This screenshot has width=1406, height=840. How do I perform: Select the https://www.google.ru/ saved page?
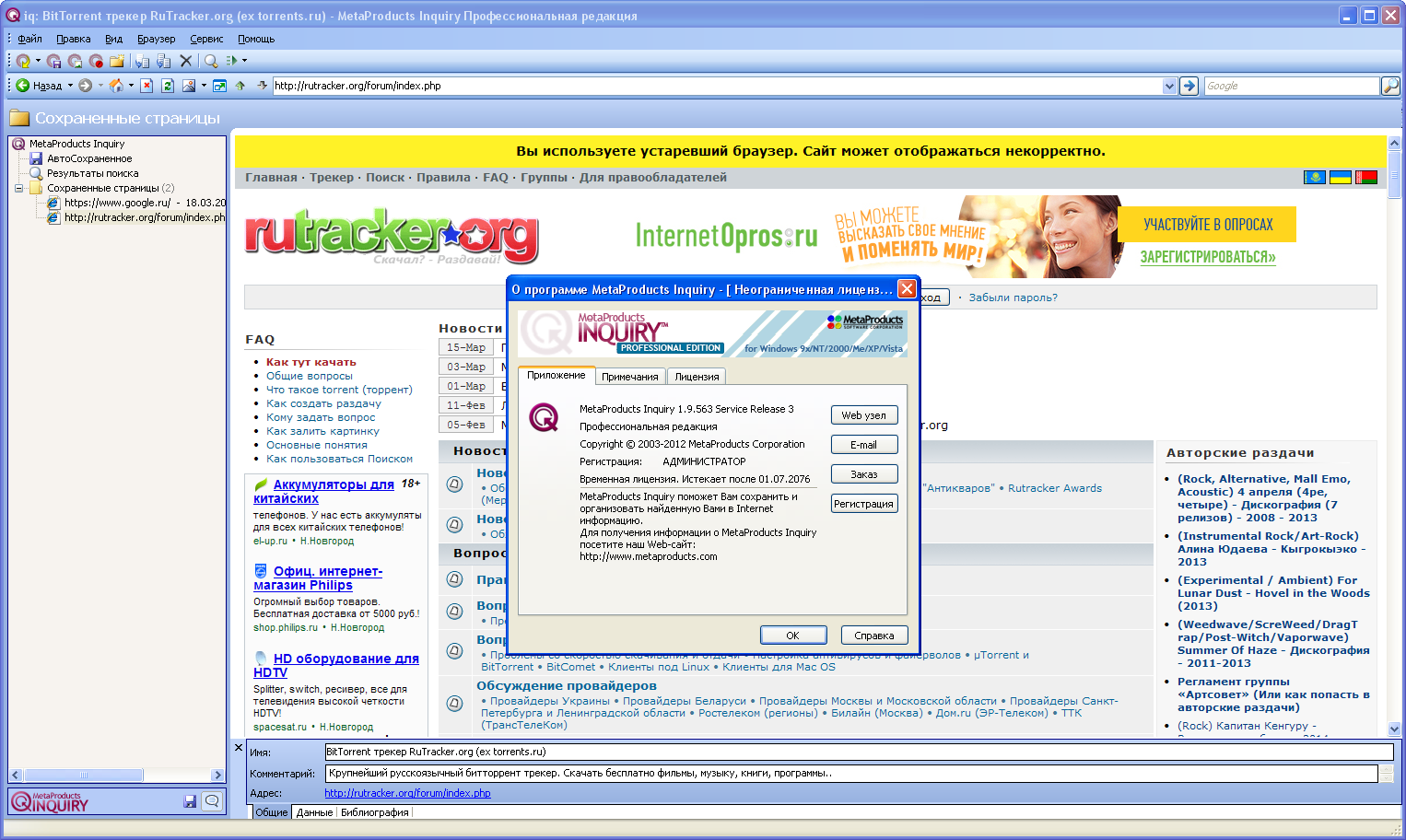tap(145, 203)
